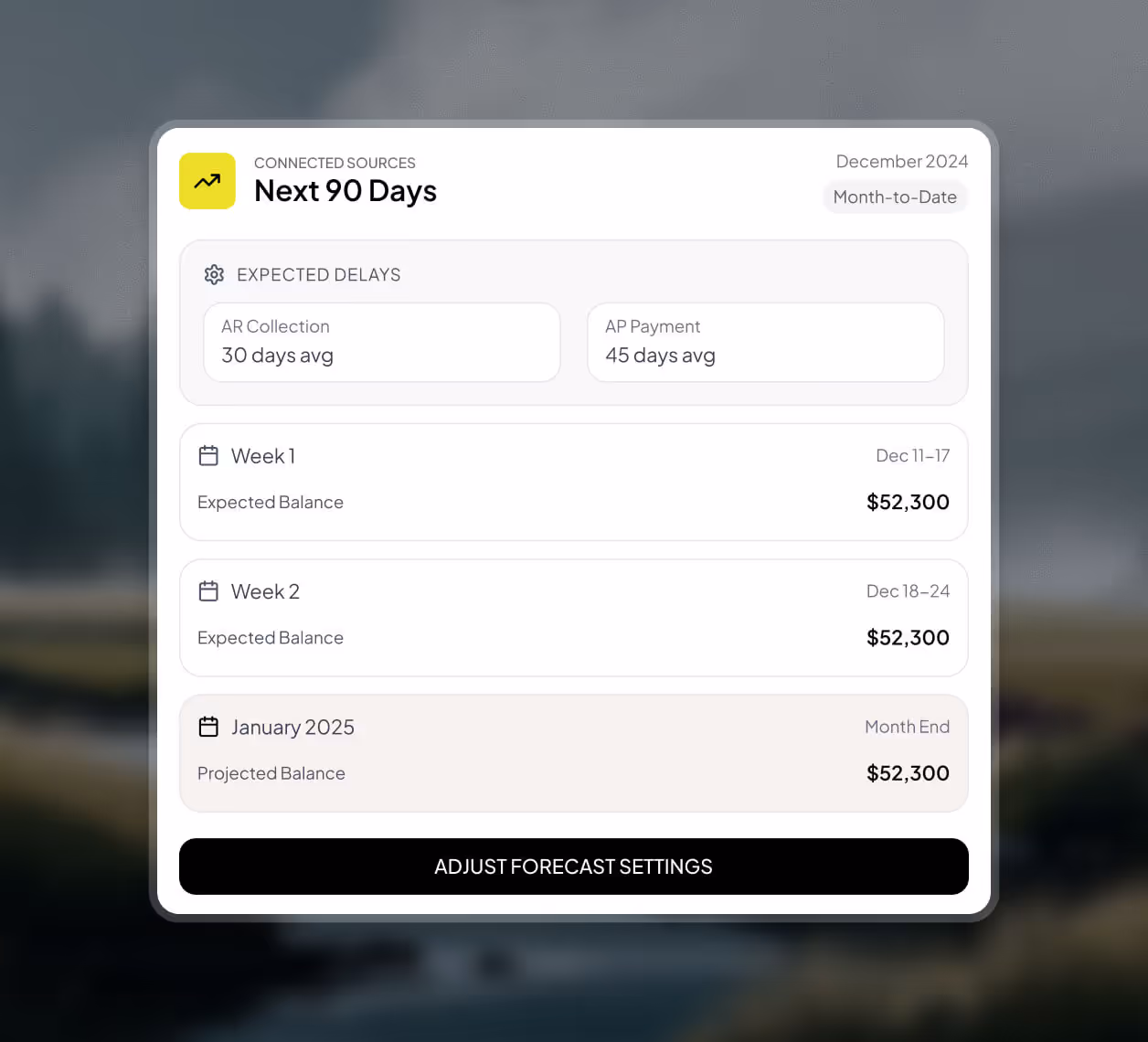Click the Week 2 calendar icon
The image size is (1148, 1042).
click(208, 590)
